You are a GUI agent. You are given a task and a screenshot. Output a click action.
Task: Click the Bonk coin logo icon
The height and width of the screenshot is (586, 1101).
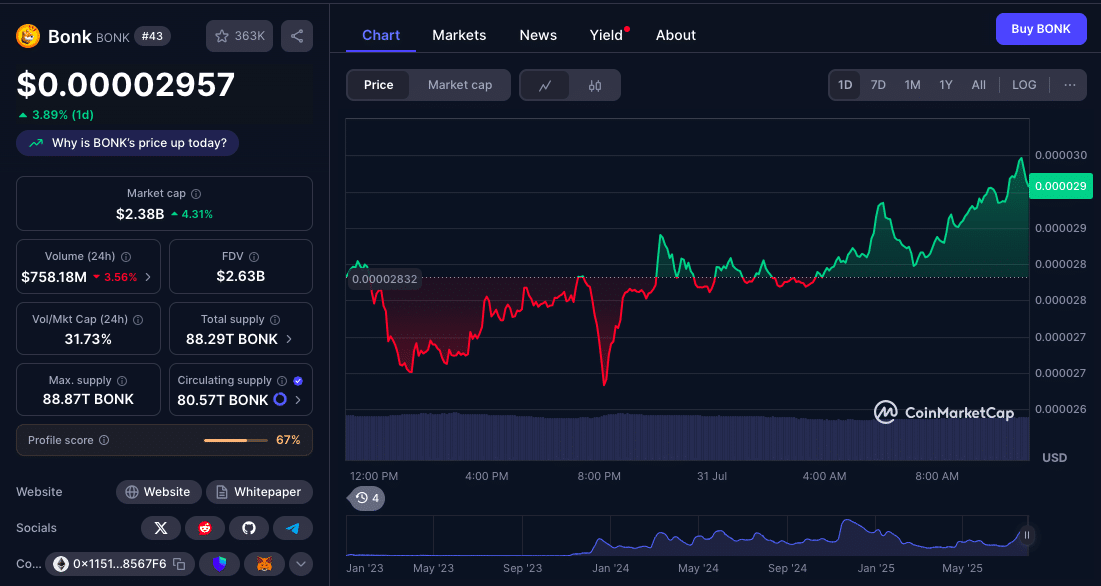(28, 36)
